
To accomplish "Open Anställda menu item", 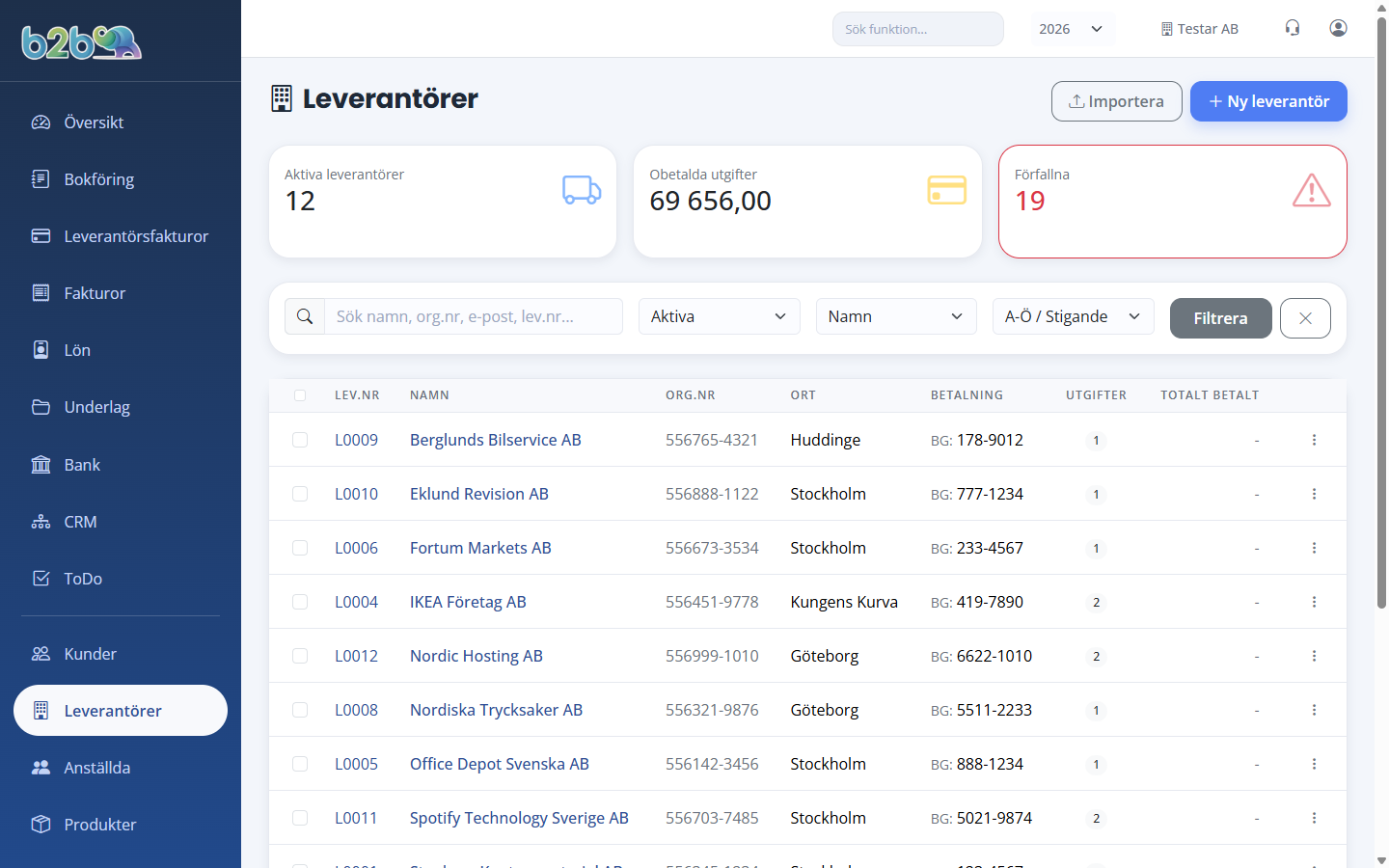I will click(x=121, y=768).
